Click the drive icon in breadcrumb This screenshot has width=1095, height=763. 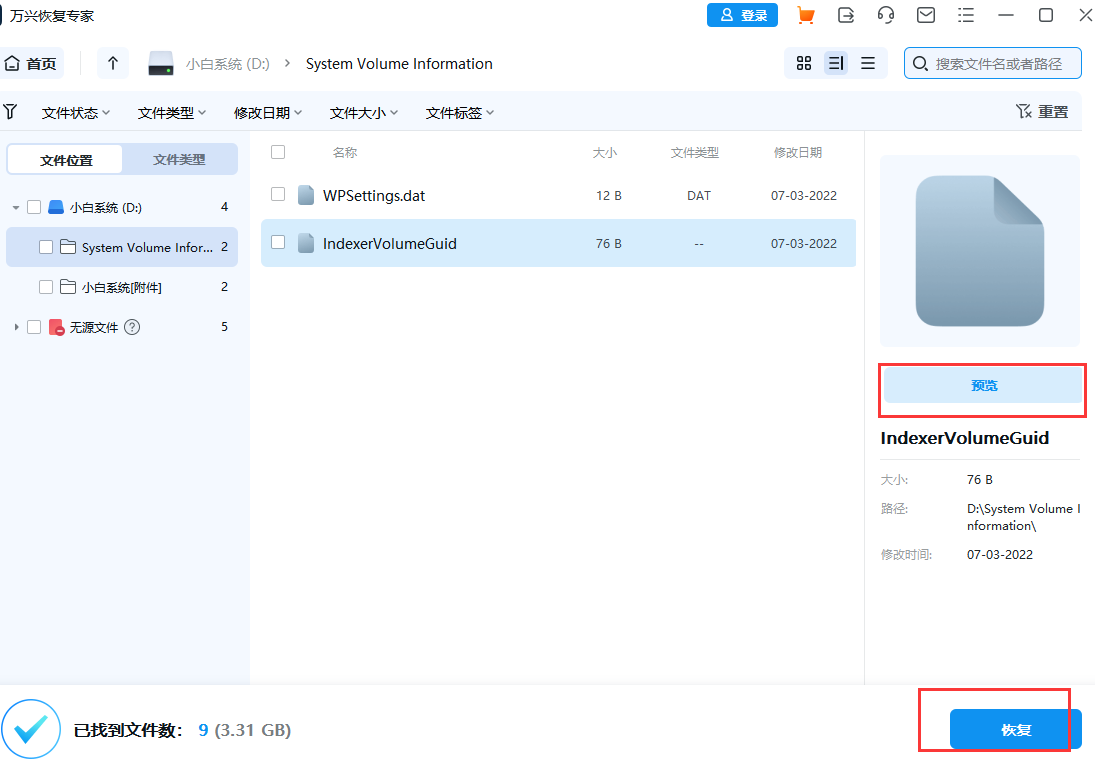coord(161,64)
